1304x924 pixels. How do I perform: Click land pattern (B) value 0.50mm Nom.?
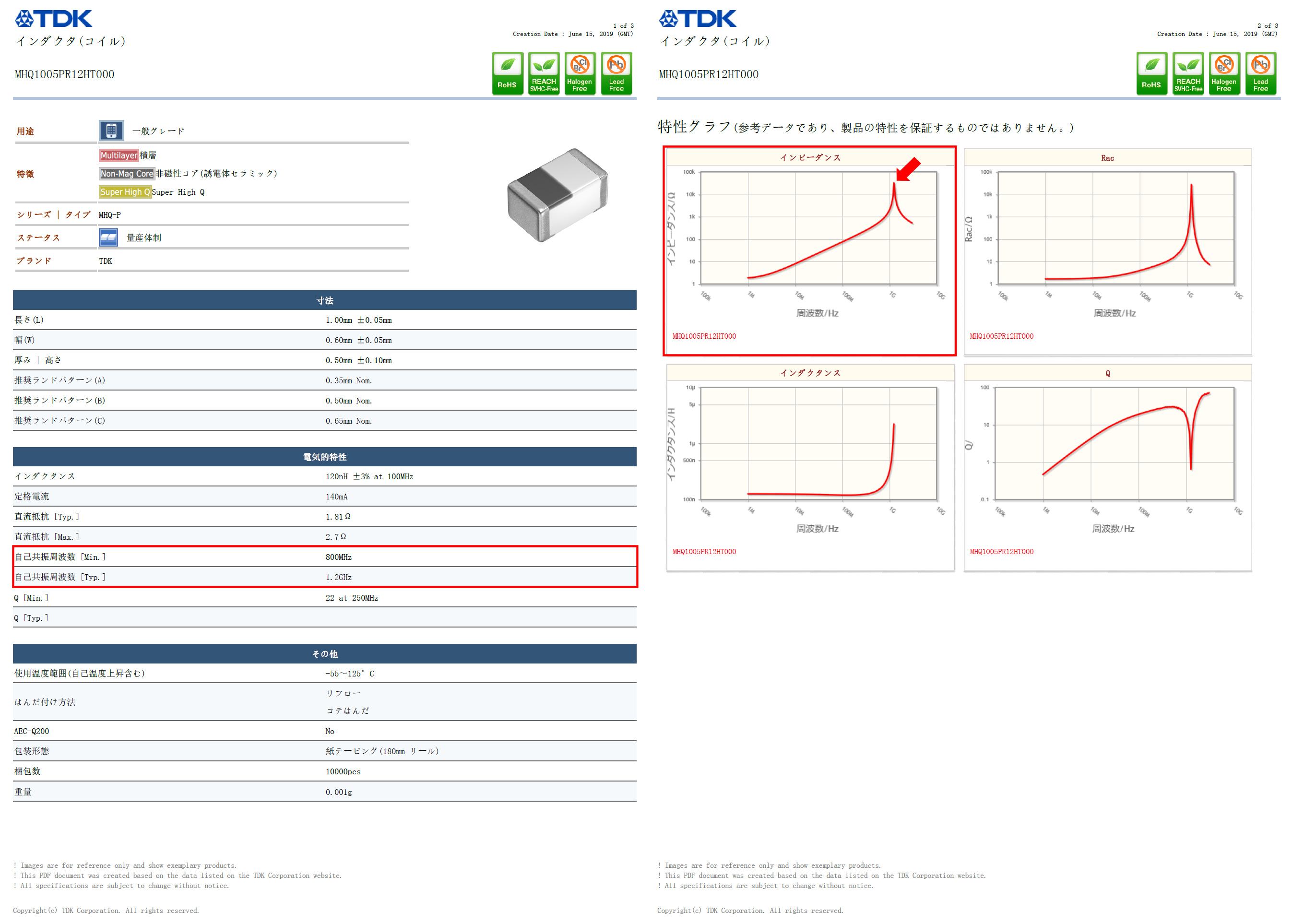tap(349, 401)
